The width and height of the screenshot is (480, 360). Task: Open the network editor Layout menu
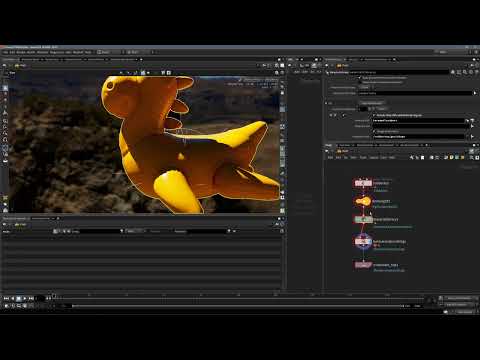(x=374, y=157)
